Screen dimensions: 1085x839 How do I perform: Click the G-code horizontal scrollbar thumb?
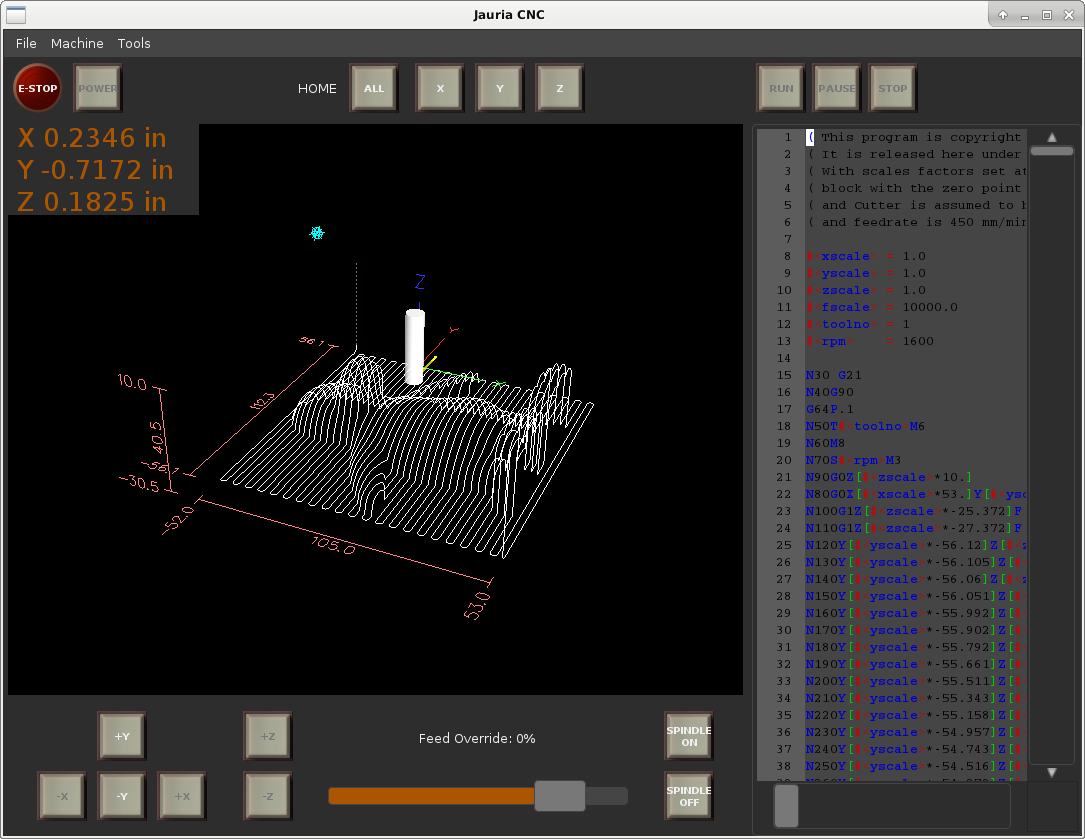(786, 806)
